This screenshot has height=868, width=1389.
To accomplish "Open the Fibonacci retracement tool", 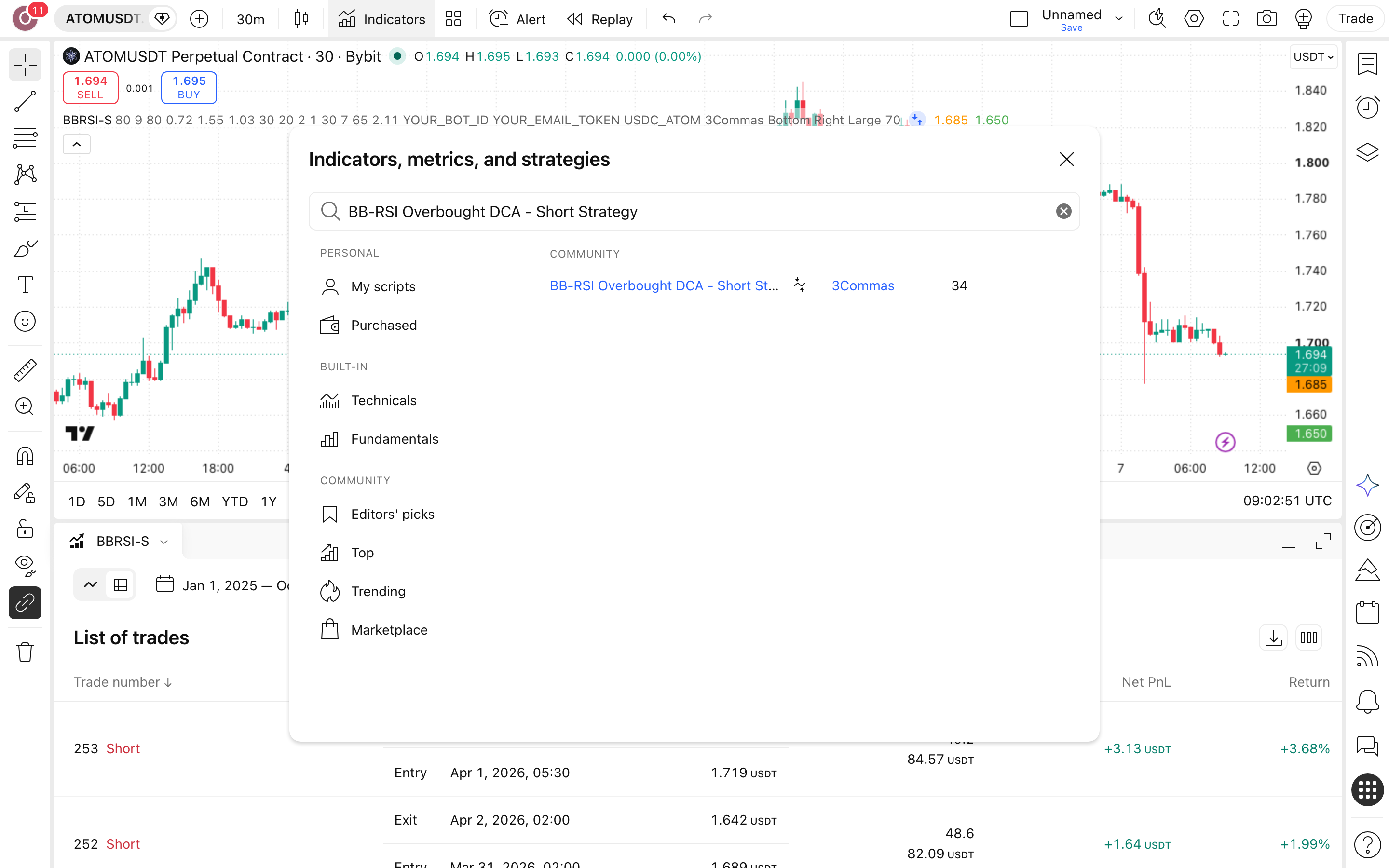I will point(25,138).
